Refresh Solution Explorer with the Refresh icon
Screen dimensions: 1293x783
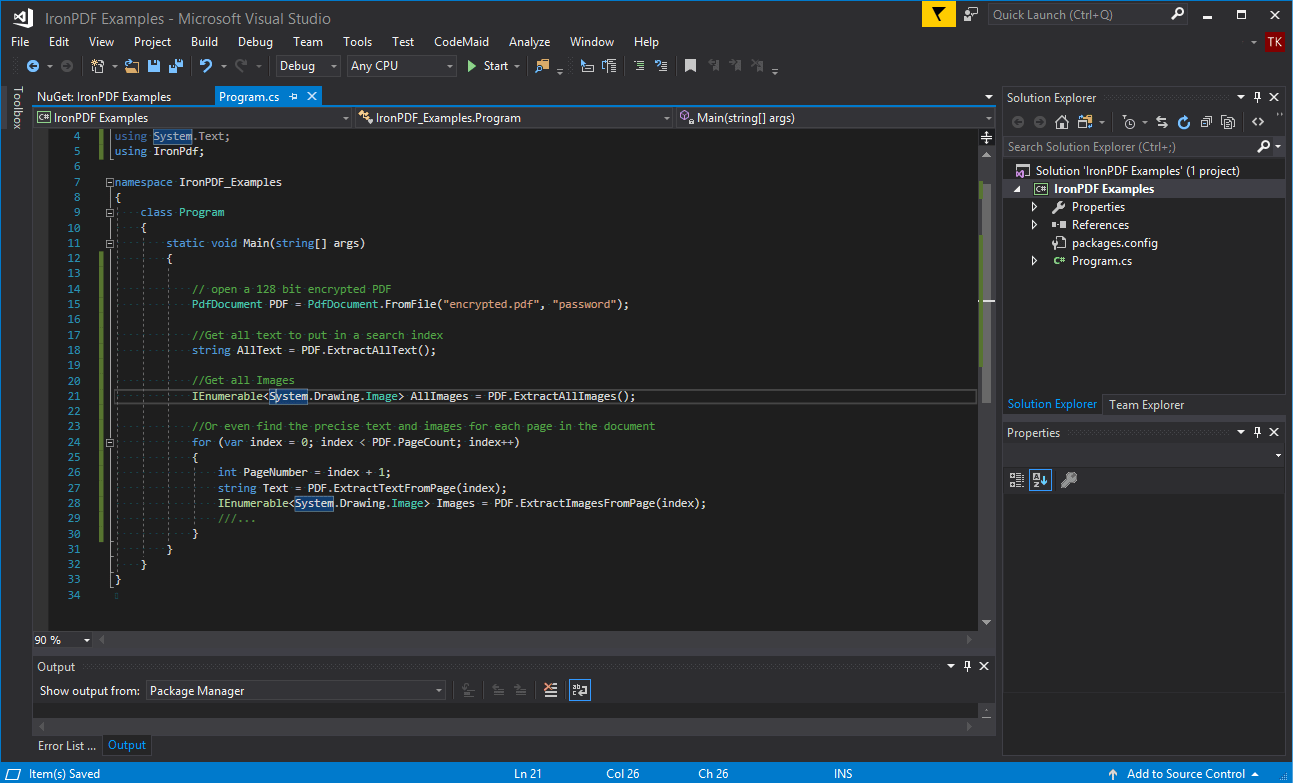point(1184,122)
